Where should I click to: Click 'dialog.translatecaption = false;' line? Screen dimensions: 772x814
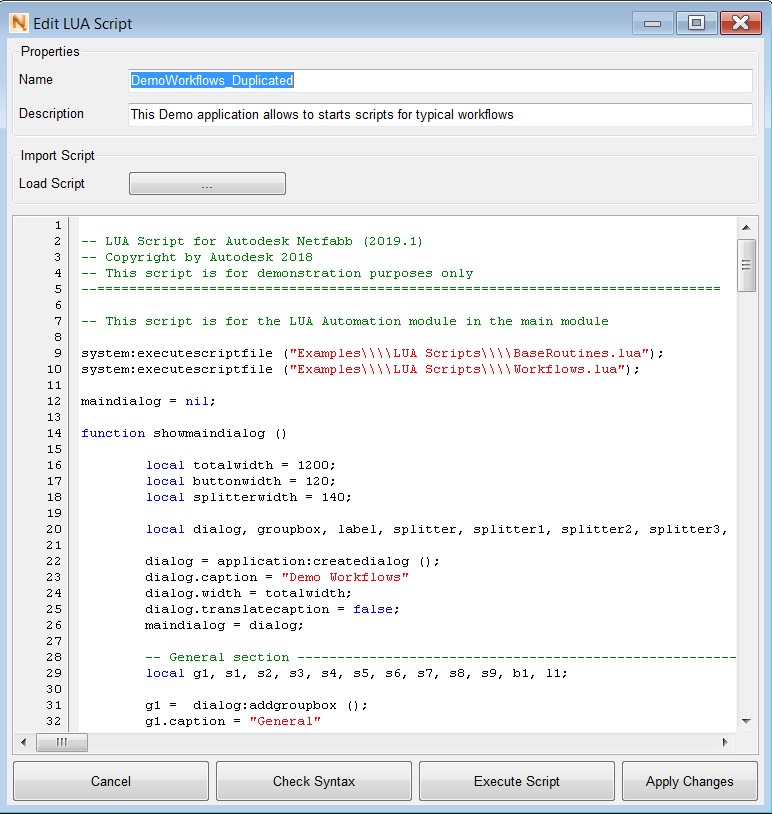[x=272, y=609]
